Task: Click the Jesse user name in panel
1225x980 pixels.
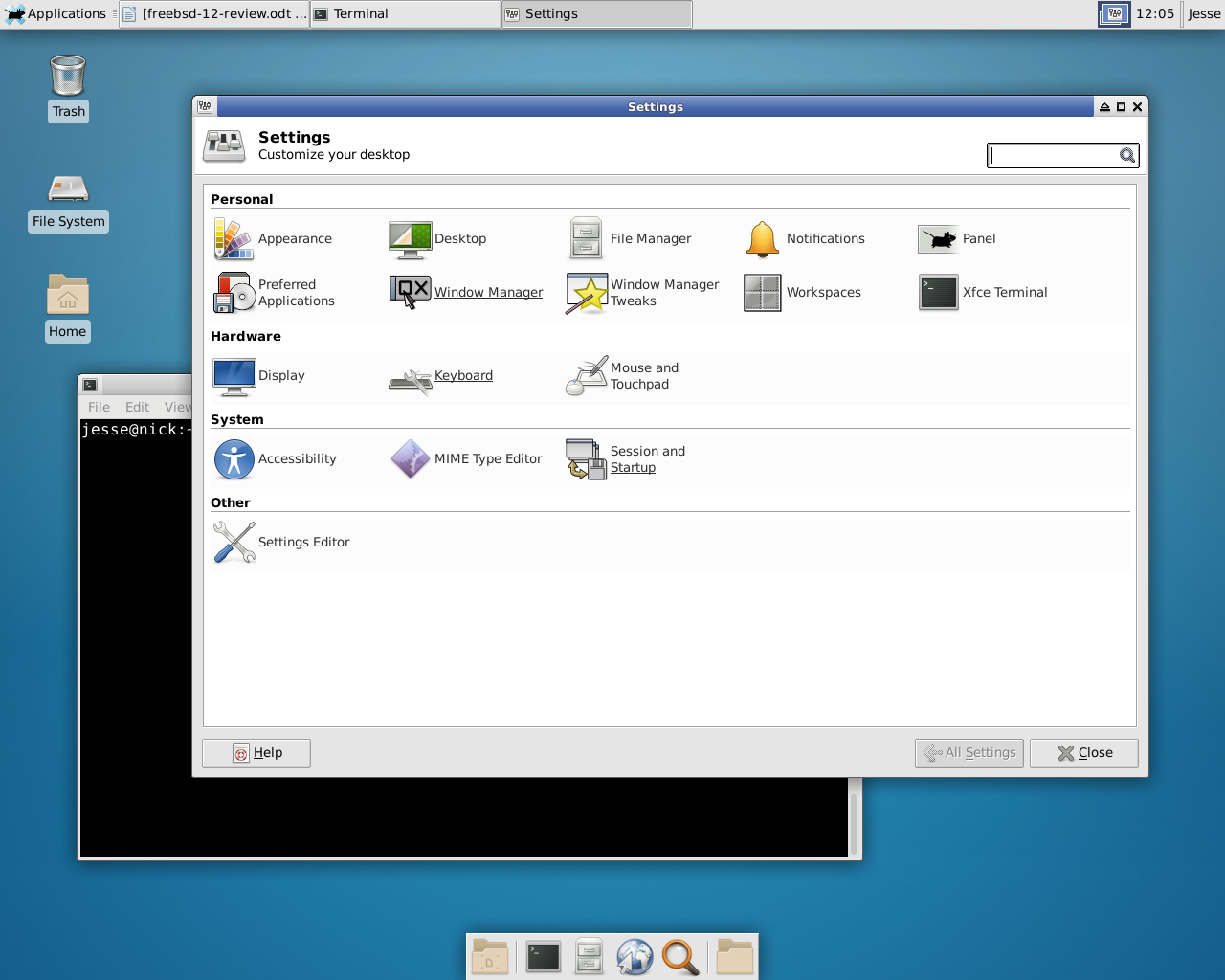Action: pyautogui.click(x=1204, y=13)
